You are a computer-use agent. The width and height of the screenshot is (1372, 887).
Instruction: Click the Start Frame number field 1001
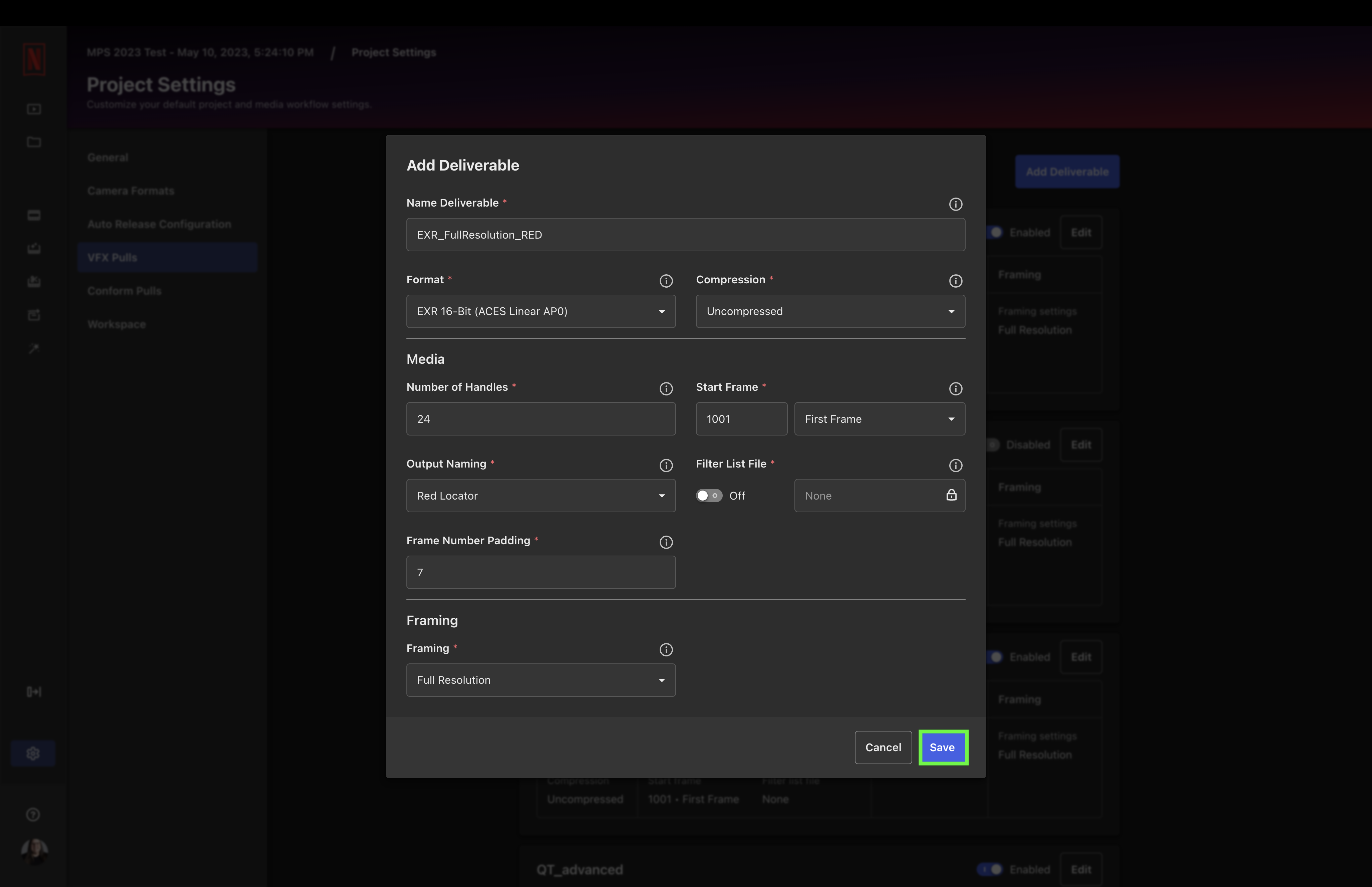[741, 419]
